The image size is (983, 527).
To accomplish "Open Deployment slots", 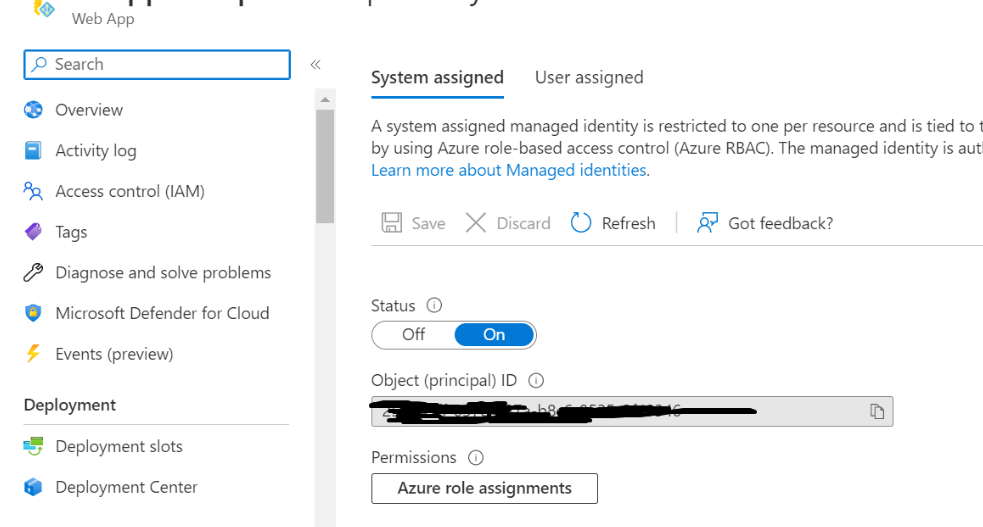I will (118, 446).
